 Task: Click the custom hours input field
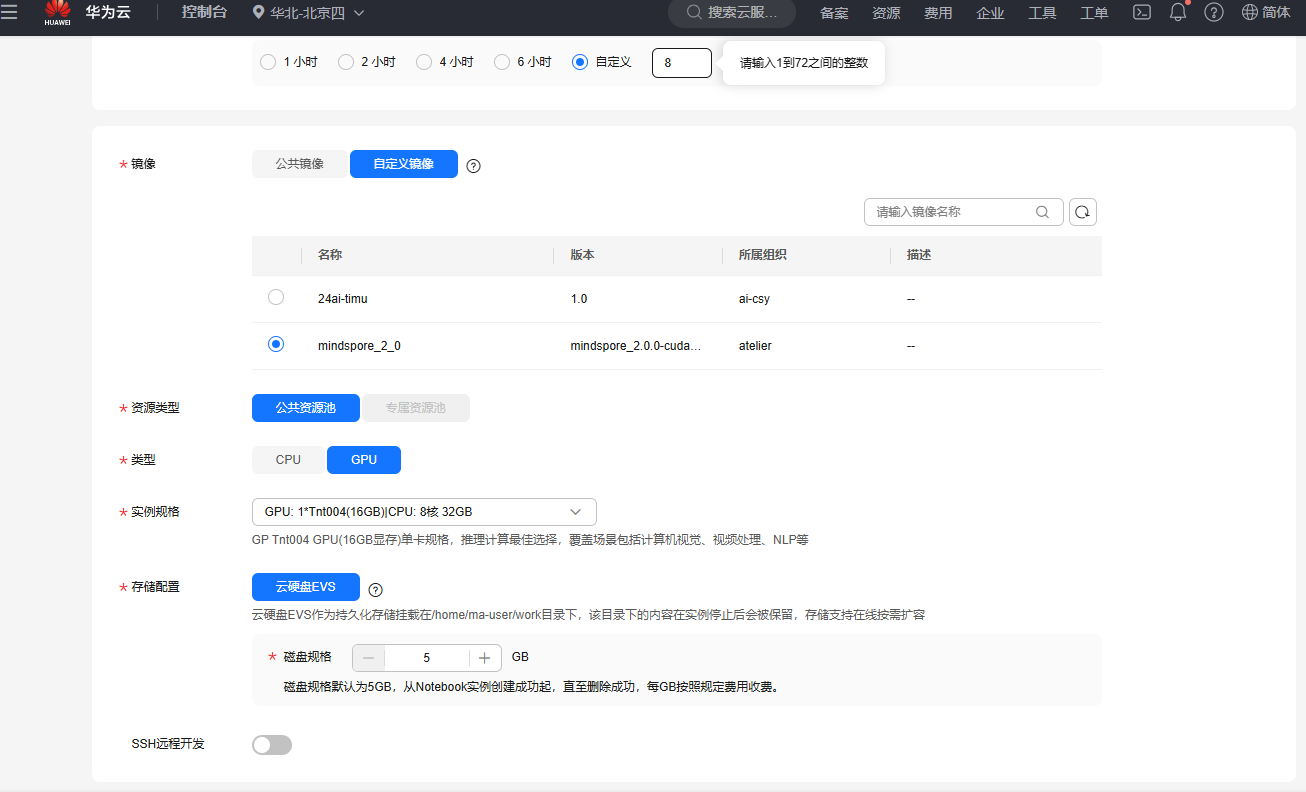click(x=682, y=63)
